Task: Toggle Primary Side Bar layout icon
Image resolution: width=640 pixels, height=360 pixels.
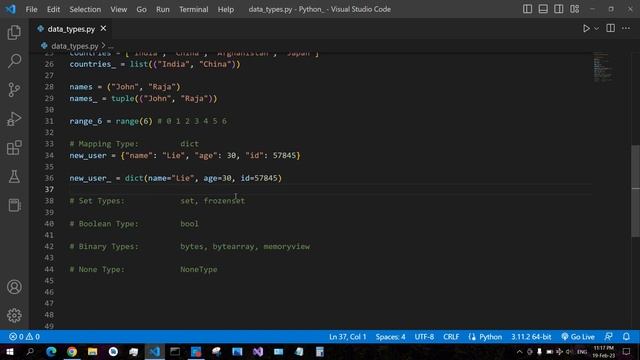Action: click(527, 9)
